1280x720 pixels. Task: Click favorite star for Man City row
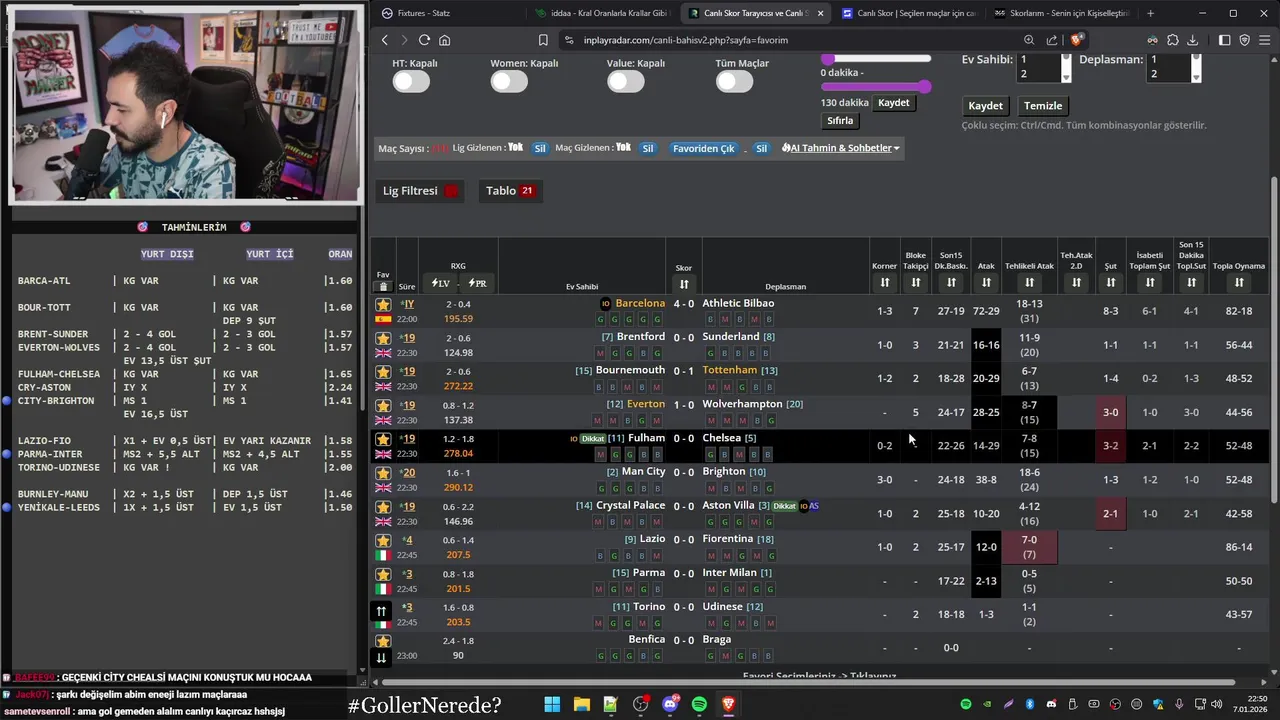pos(383,473)
